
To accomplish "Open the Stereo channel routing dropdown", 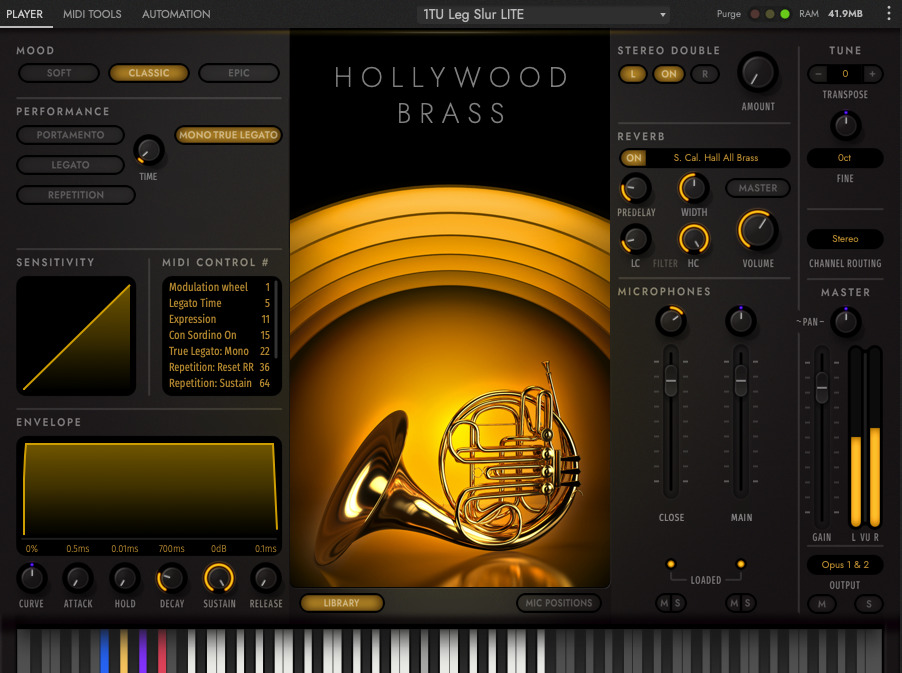I will (x=845, y=240).
